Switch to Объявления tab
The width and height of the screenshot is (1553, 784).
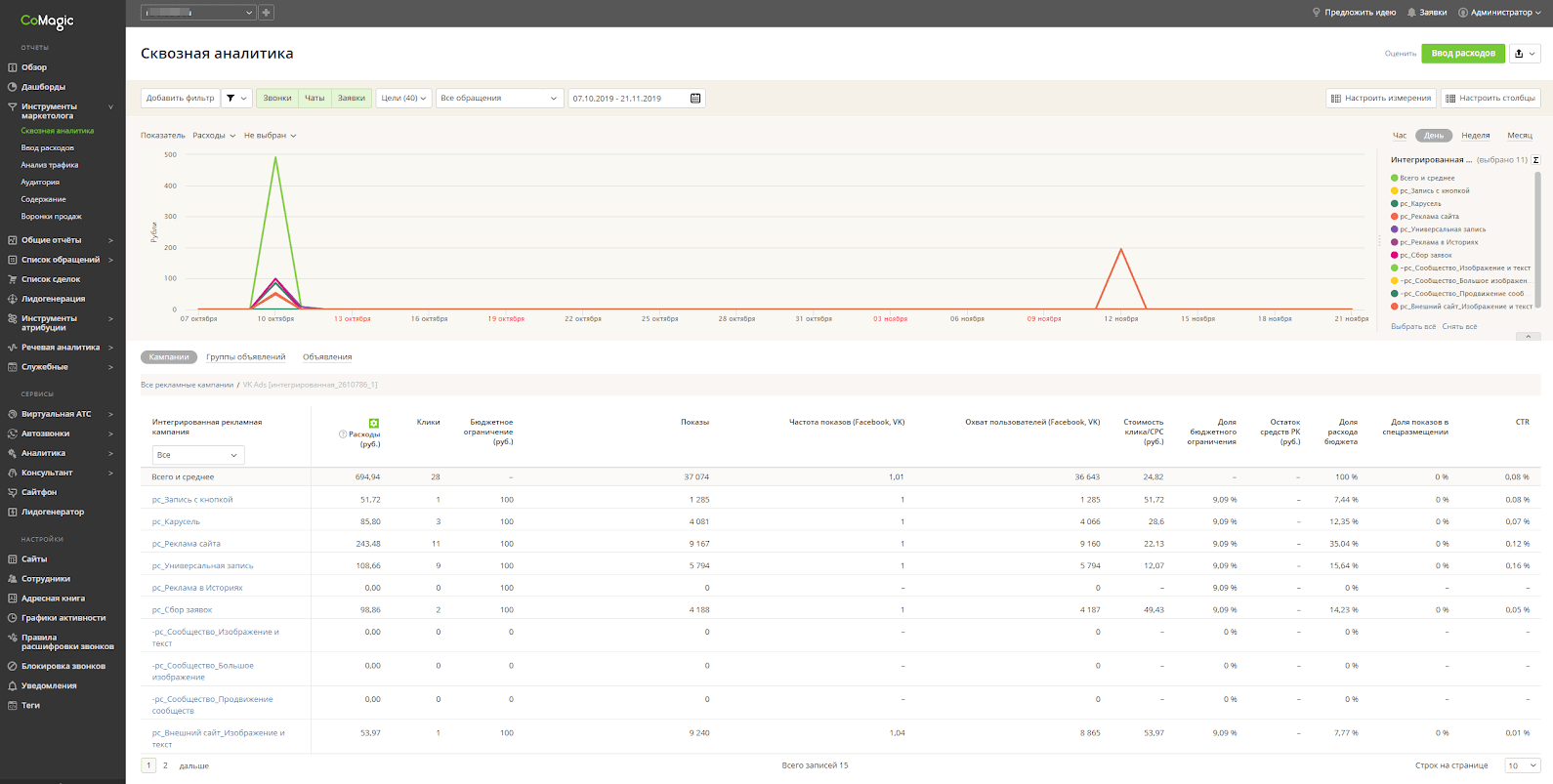point(327,357)
